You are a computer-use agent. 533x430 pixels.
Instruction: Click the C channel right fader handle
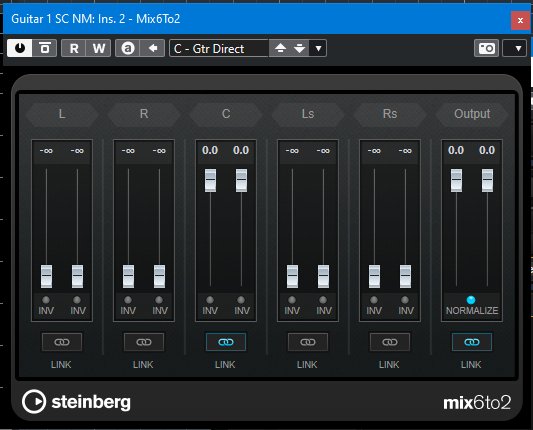tap(241, 180)
